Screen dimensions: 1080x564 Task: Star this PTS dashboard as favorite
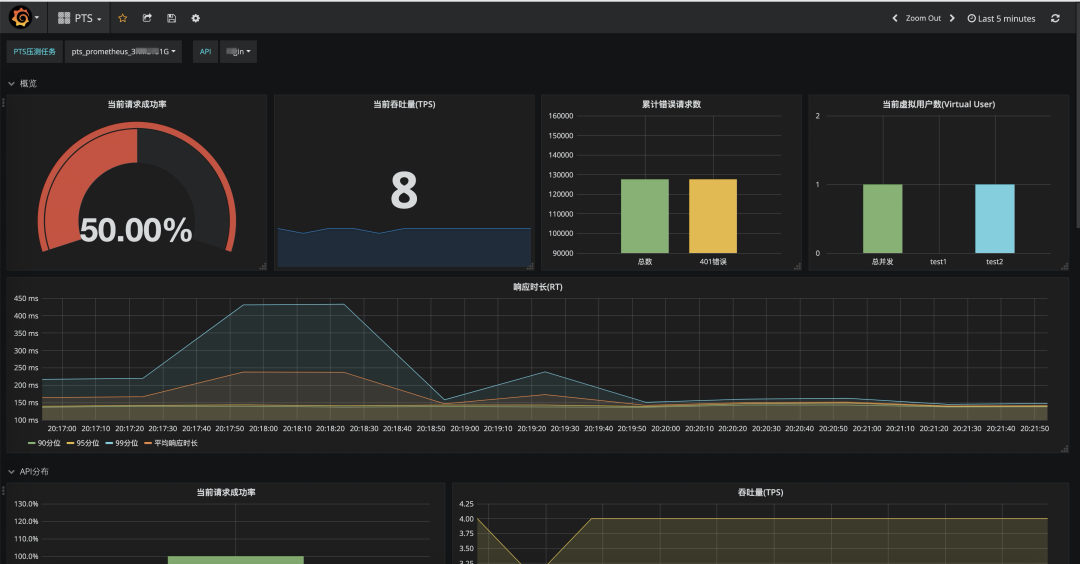[x=123, y=18]
